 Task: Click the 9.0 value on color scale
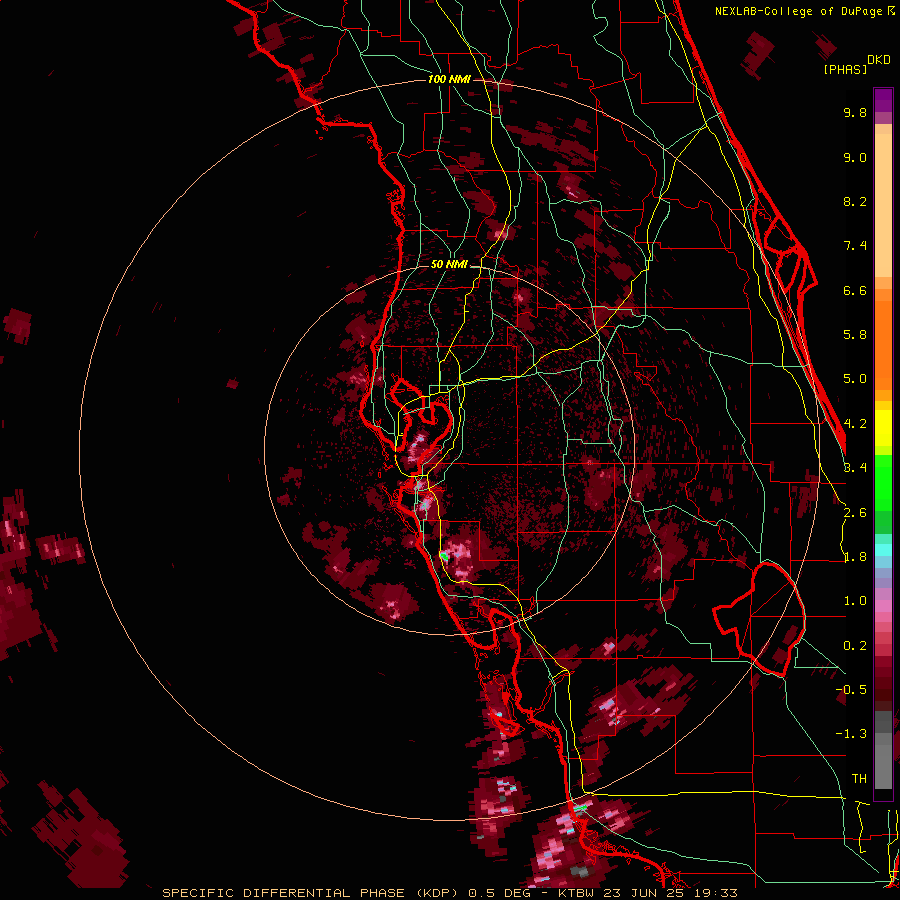(855, 157)
